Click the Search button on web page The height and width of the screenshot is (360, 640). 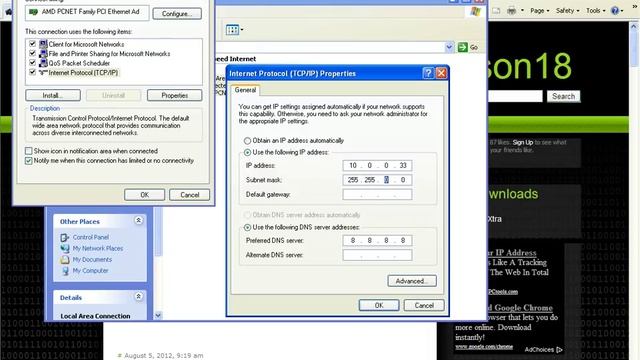click(563, 96)
